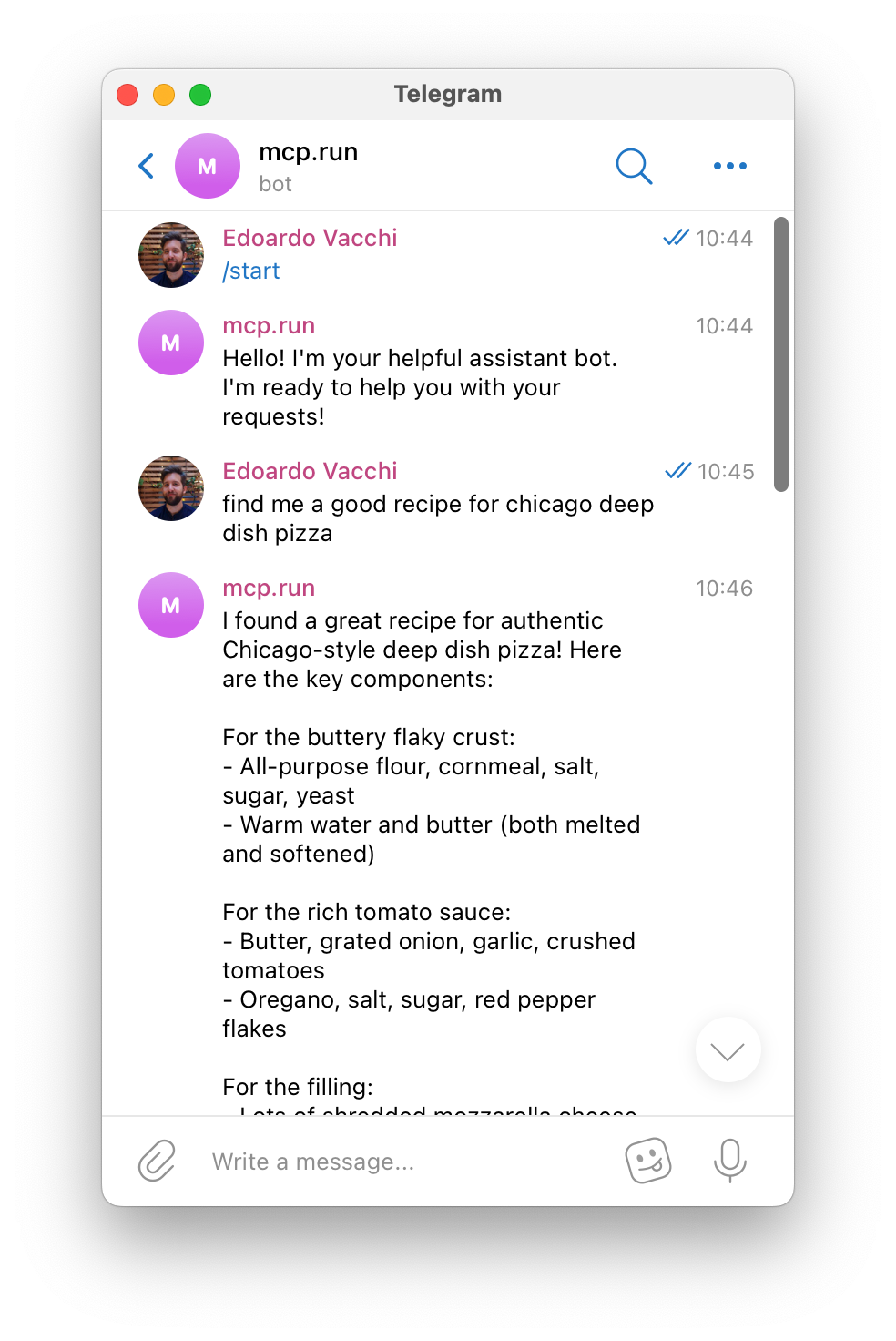Go back using the header chevron
This screenshot has height=1341, width=896.
coord(147,166)
